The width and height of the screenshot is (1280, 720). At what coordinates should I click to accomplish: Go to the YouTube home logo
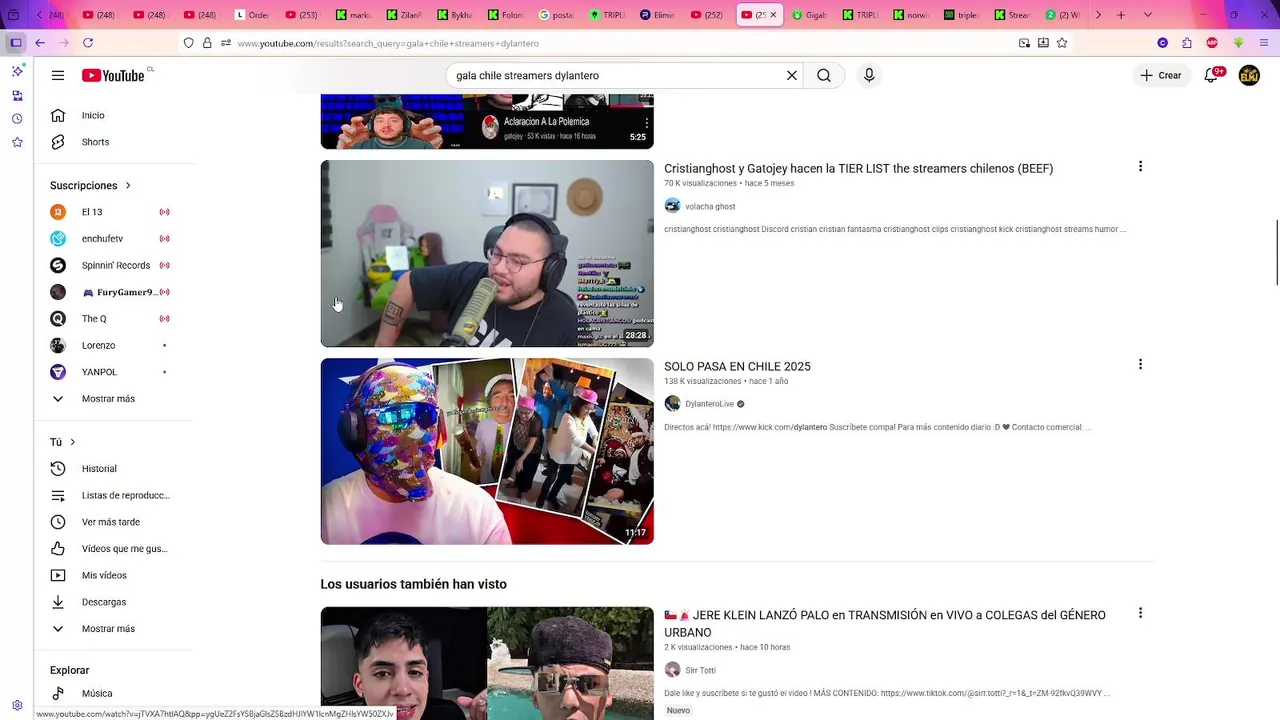[x=113, y=75]
